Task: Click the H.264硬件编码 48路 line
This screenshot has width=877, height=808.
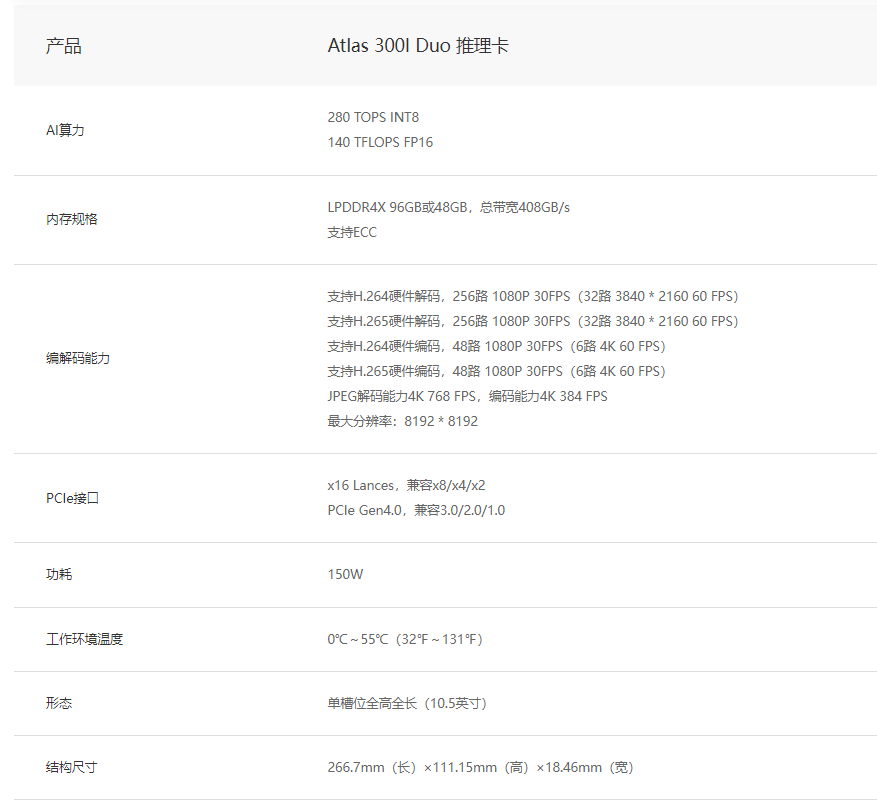Action: (496, 347)
